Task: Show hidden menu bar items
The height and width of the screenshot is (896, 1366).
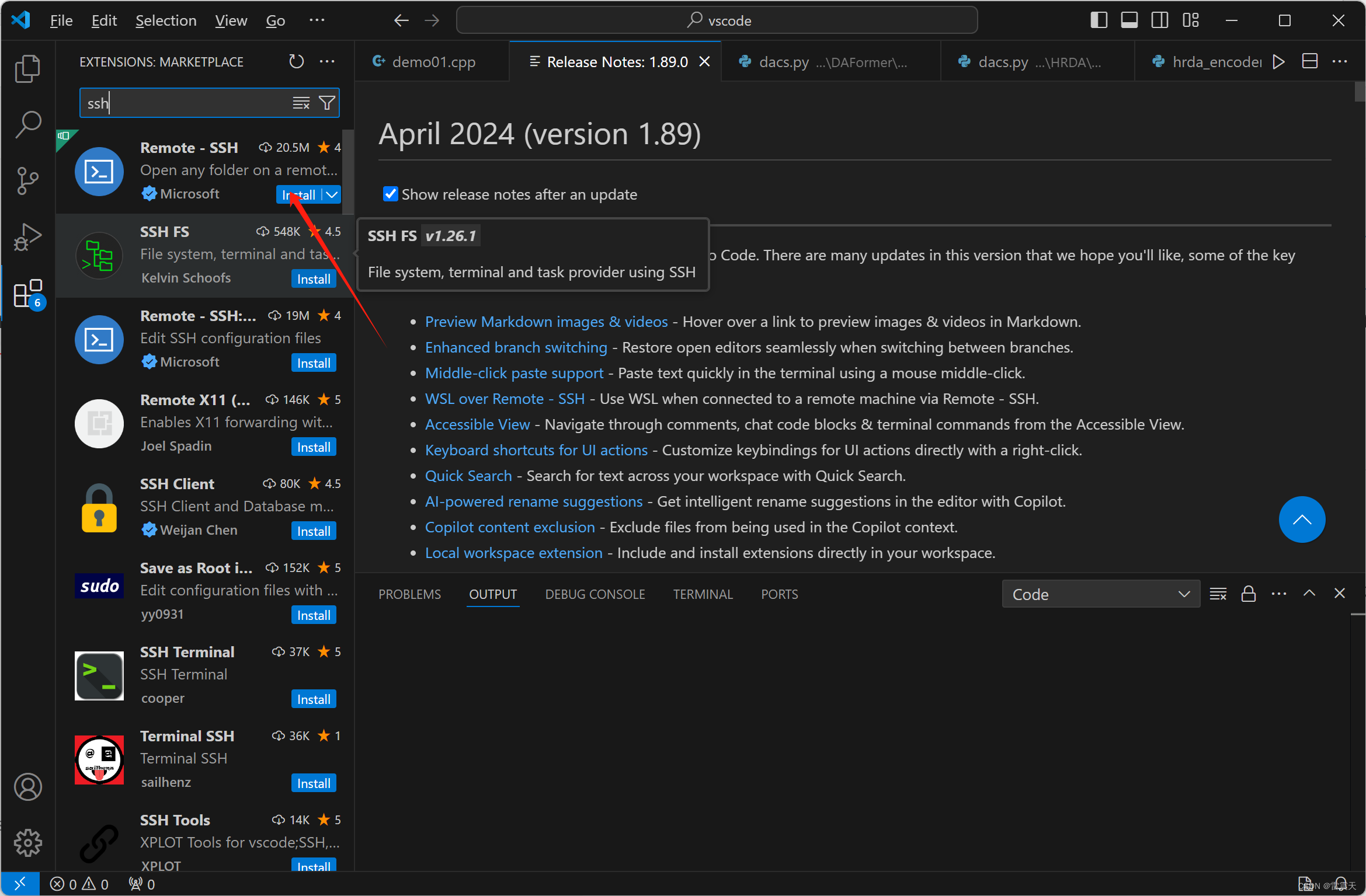Action: pyautogui.click(x=317, y=20)
